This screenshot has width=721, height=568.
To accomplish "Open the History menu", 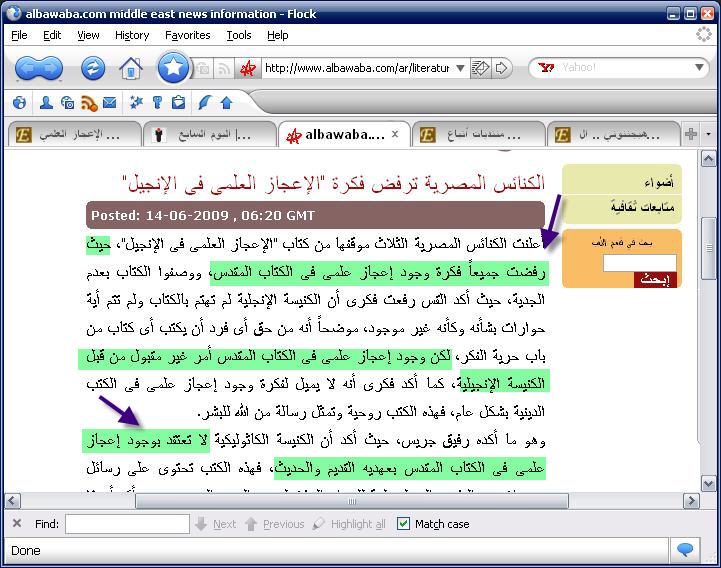I will pos(132,35).
